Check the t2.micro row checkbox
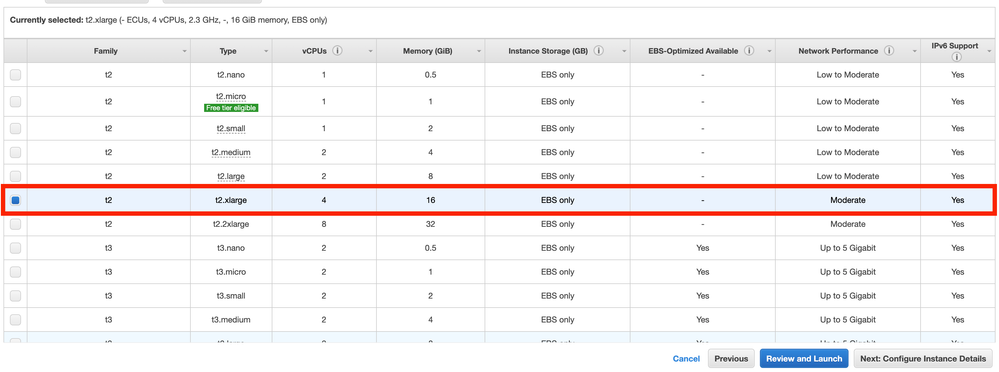999x372 pixels. point(15,101)
